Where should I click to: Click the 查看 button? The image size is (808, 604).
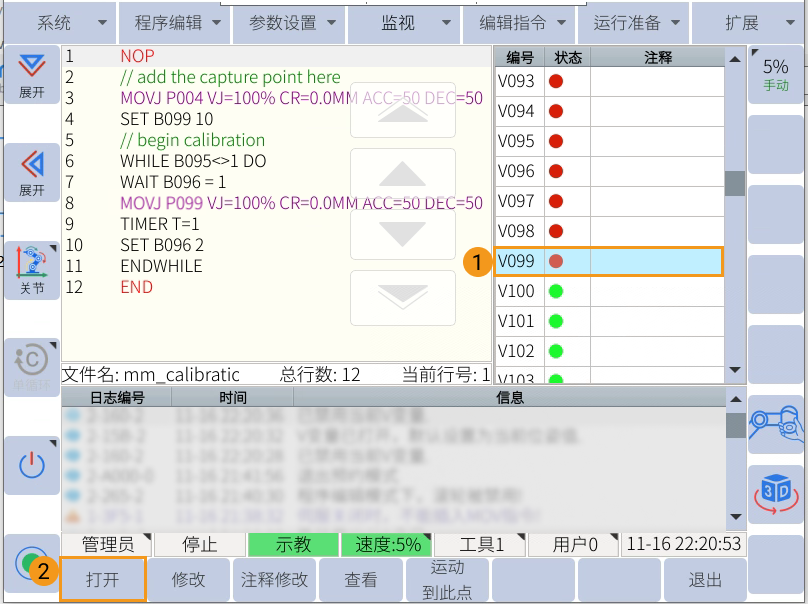pyautogui.click(x=361, y=579)
